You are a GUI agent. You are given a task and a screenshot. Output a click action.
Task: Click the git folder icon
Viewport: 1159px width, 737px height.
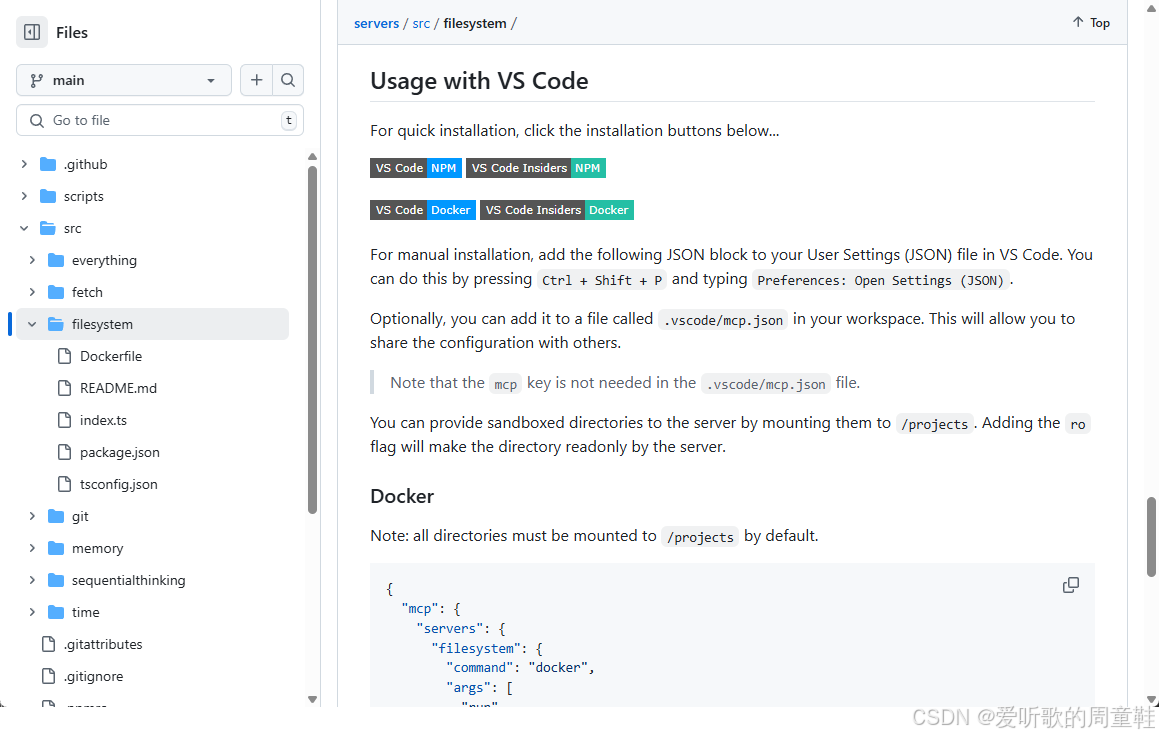(x=55, y=516)
